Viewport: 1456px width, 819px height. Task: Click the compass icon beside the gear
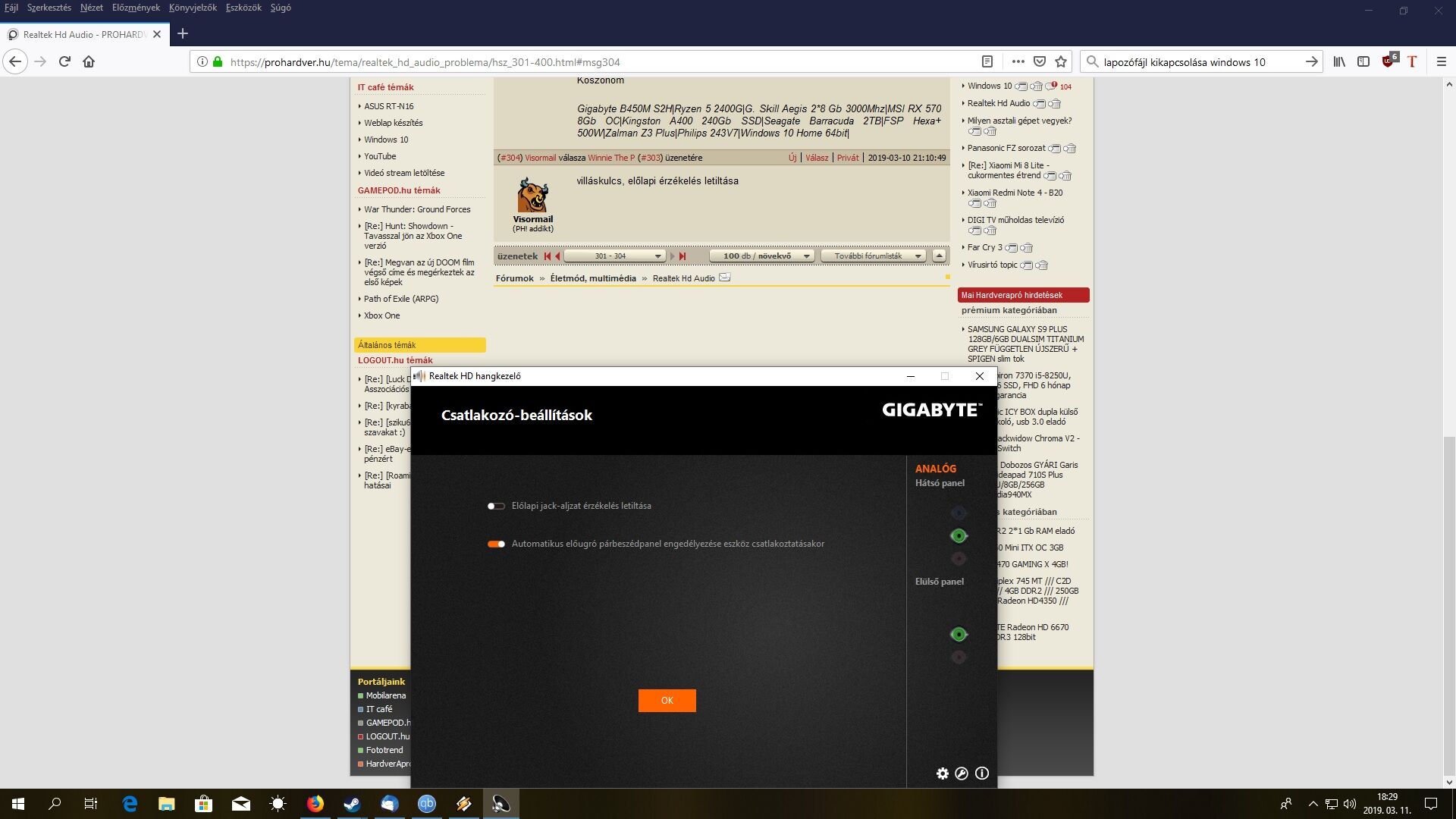coord(962,773)
